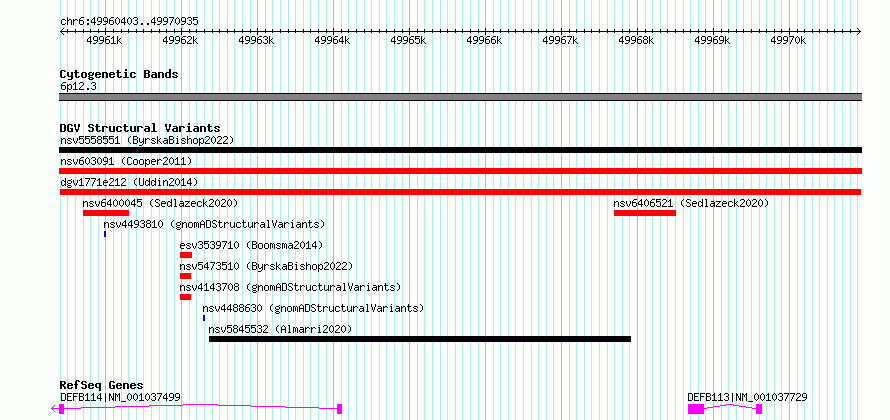
Task: Click the 6p12.3 band label
Action: coord(78,86)
